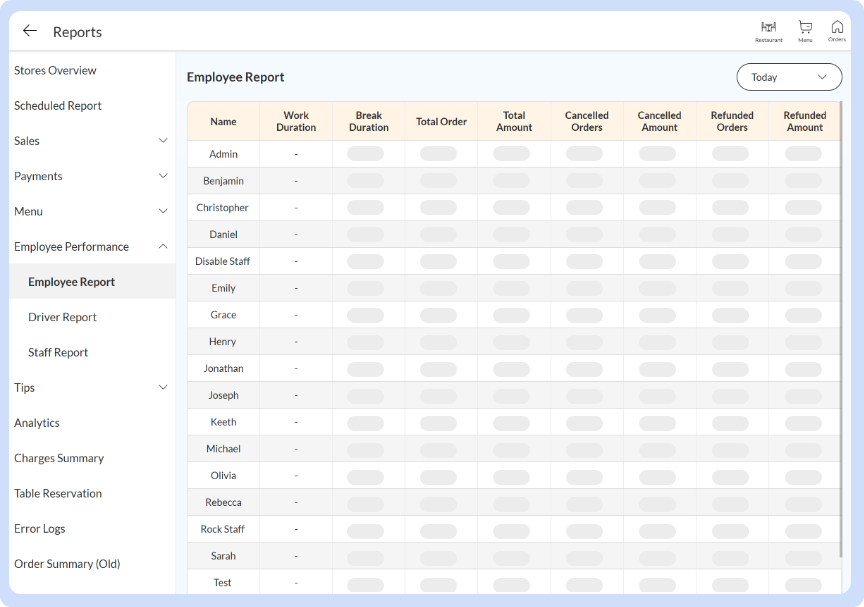Screen dimensions: 864x607
Task: Select Staff Report in sidebar
Action: click(x=58, y=353)
